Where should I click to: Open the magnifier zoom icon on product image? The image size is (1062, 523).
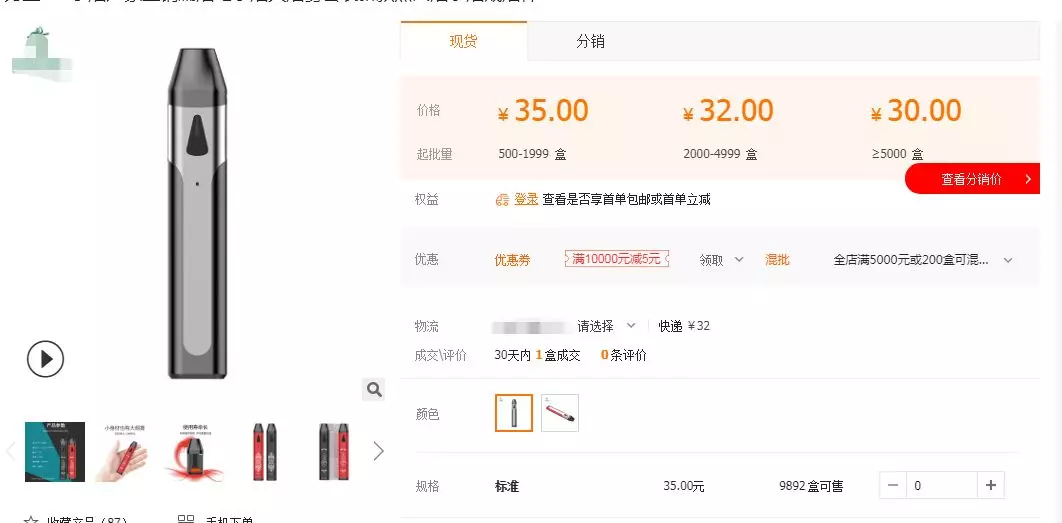(x=374, y=389)
